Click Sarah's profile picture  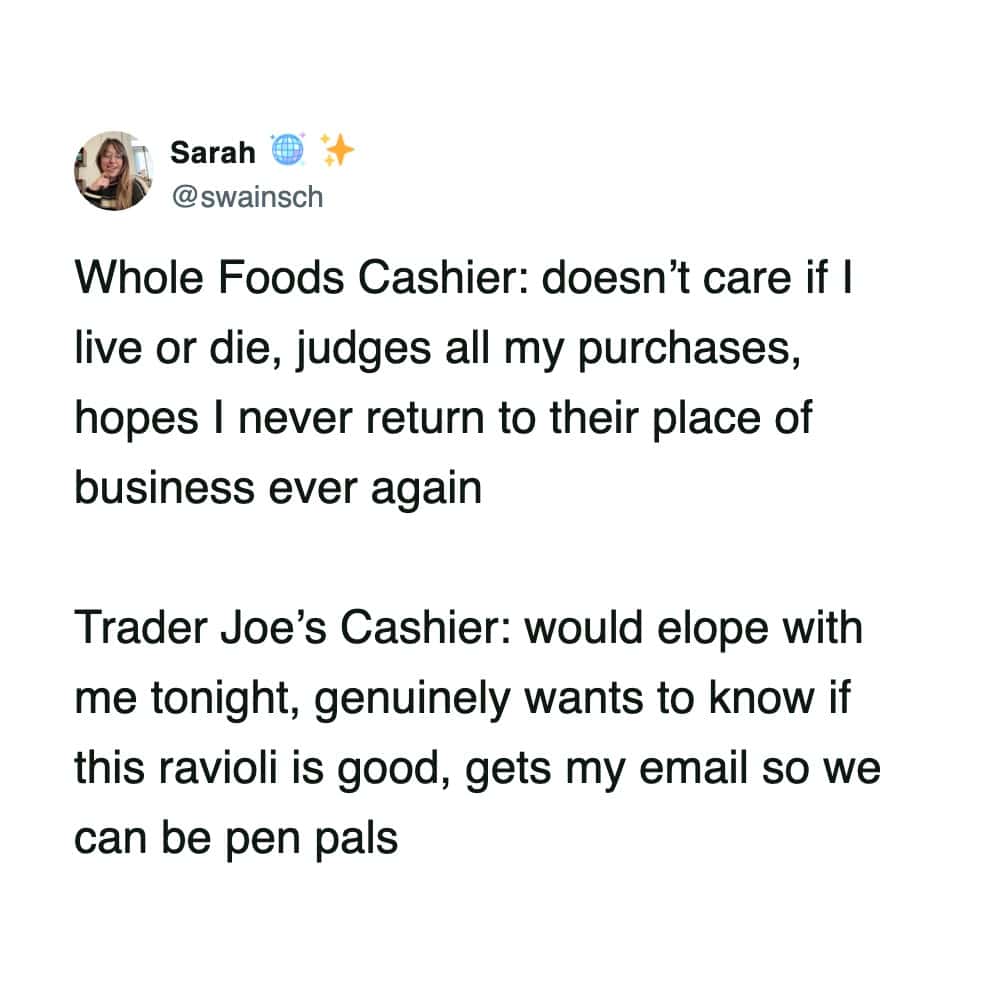point(111,170)
